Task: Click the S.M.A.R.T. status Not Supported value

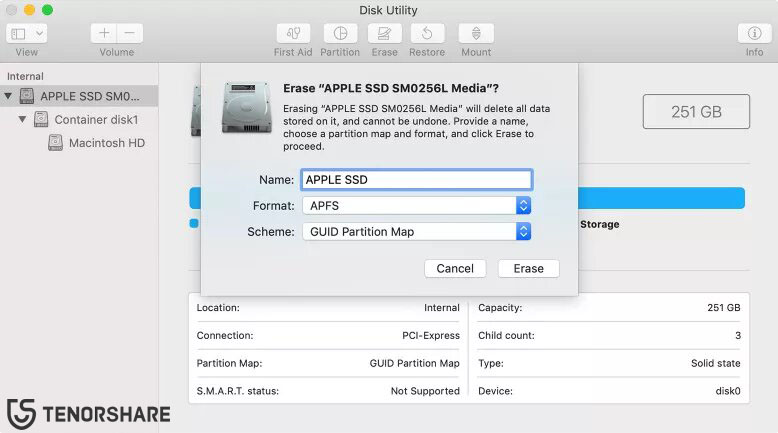Action: coord(425,391)
